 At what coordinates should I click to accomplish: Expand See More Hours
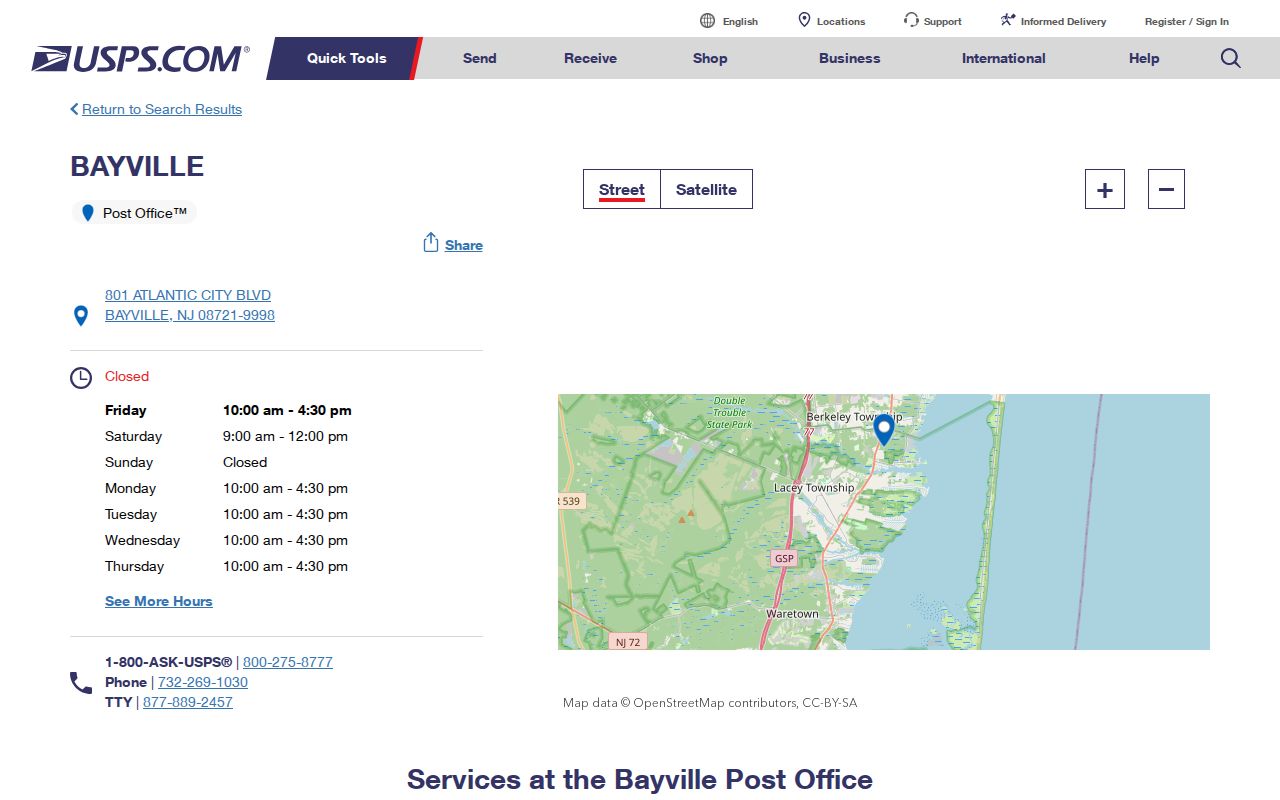(159, 601)
